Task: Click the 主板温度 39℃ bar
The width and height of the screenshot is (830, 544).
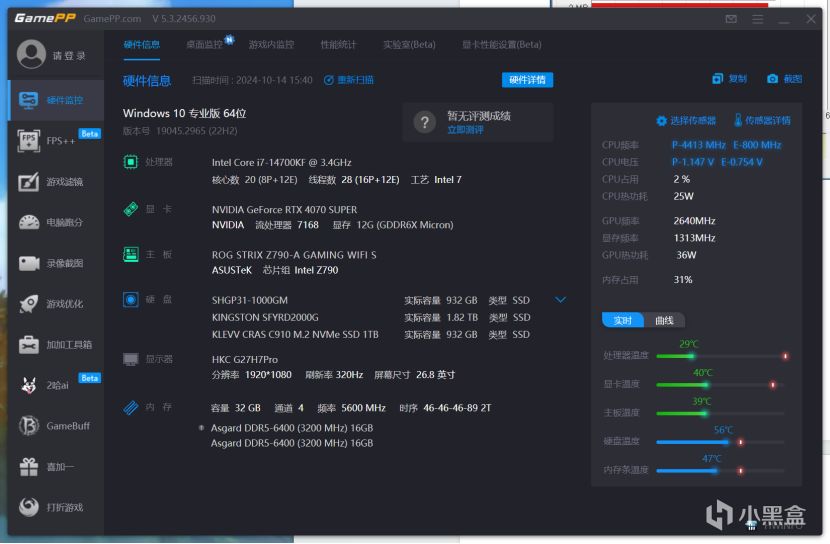Action: (722, 413)
